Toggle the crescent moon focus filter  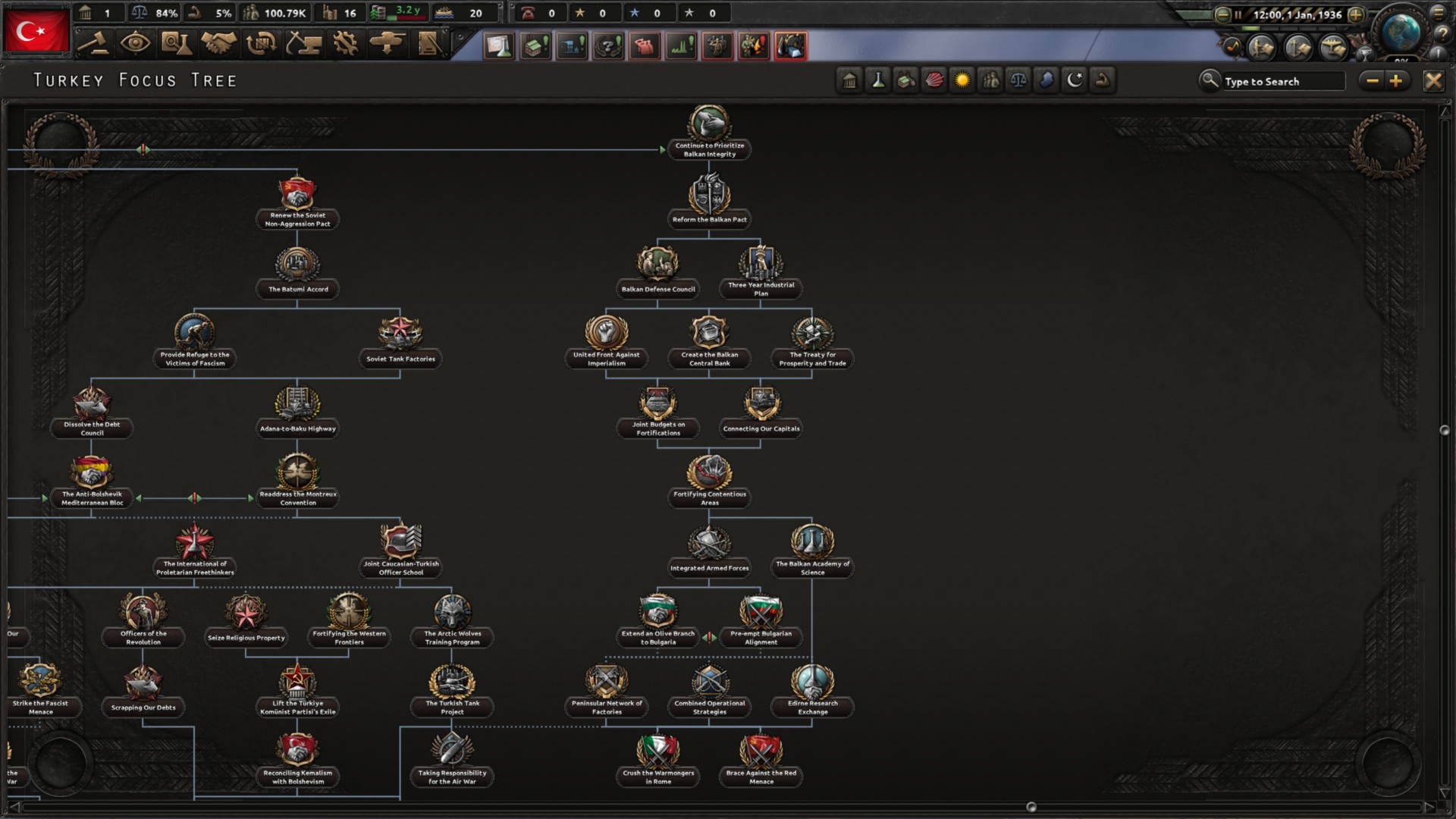tap(1075, 80)
